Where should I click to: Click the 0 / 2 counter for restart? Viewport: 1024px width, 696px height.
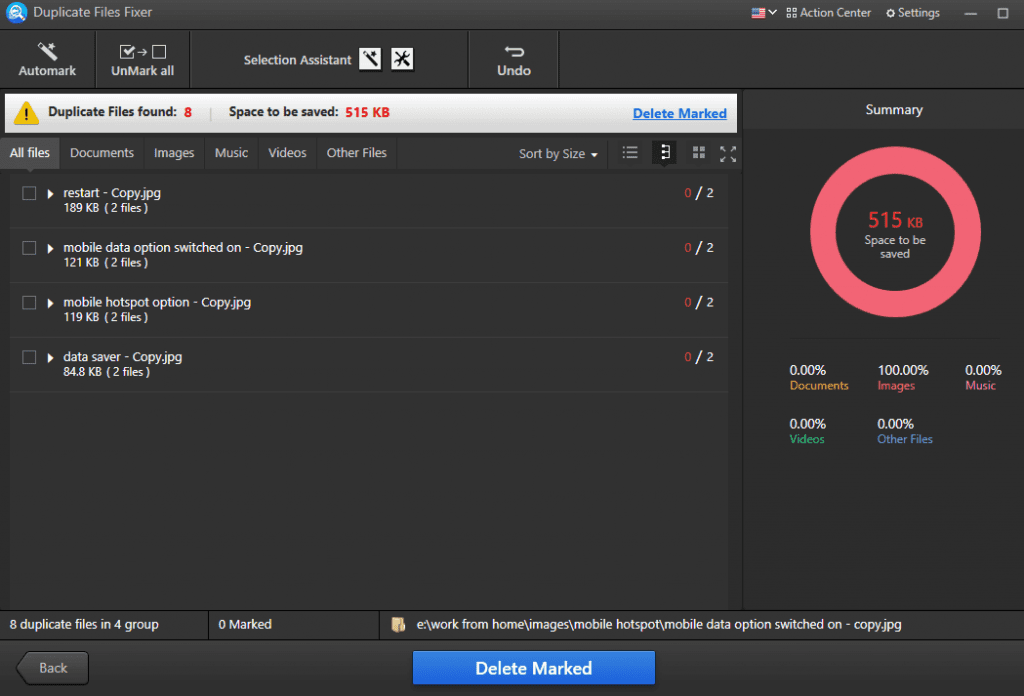699,193
